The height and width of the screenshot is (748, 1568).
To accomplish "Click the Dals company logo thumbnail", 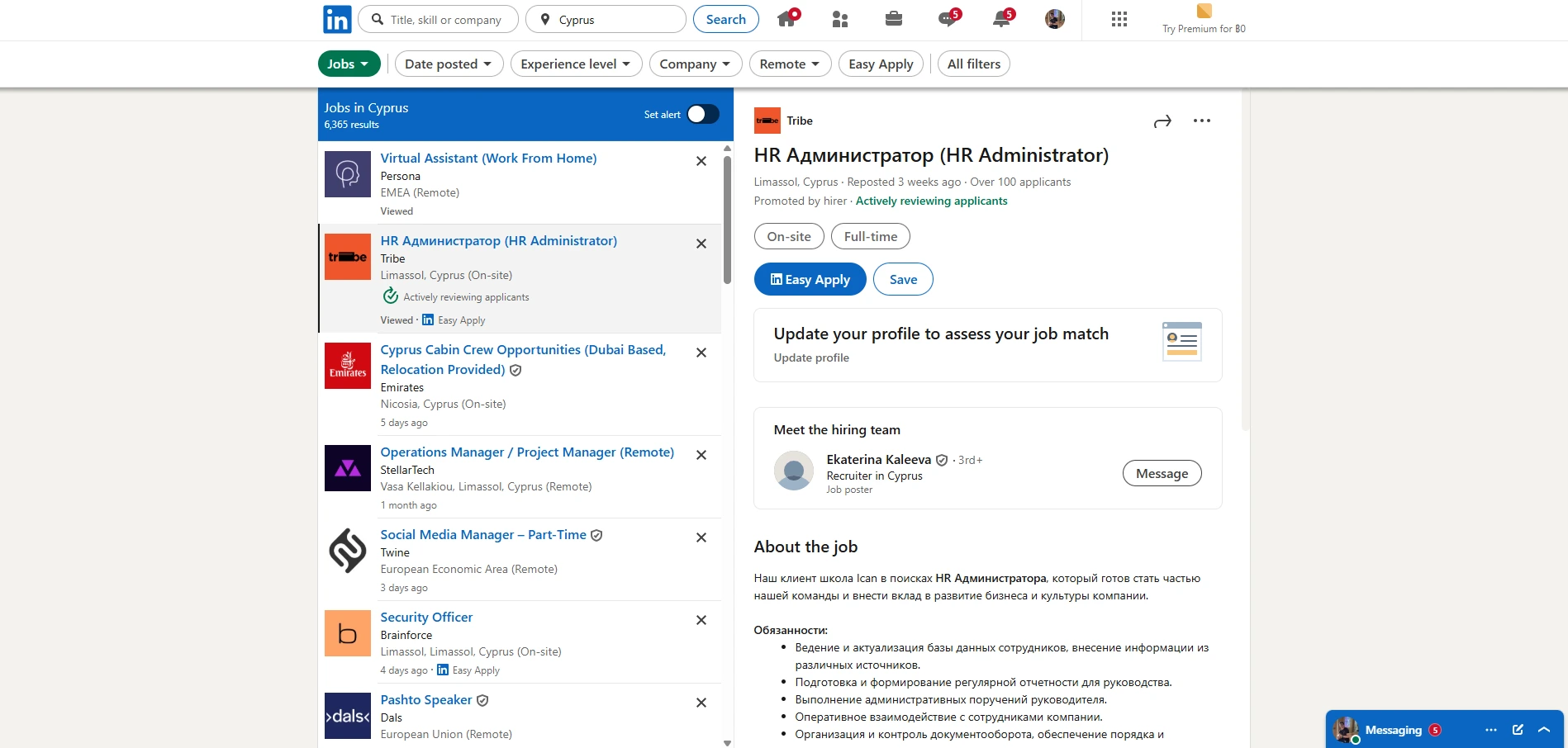I will 348,716.
